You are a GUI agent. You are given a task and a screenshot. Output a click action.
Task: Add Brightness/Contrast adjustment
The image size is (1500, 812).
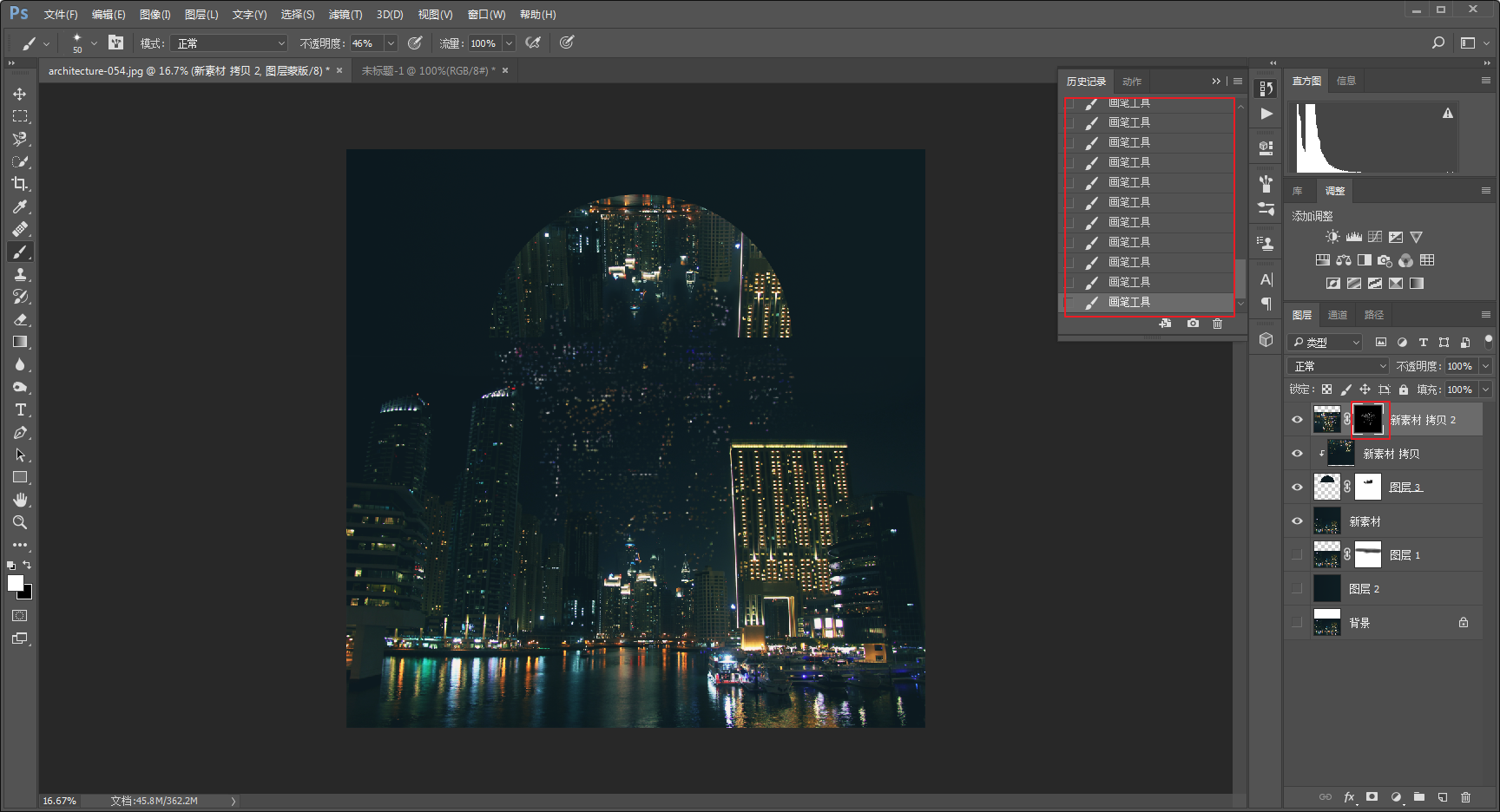(x=1333, y=237)
